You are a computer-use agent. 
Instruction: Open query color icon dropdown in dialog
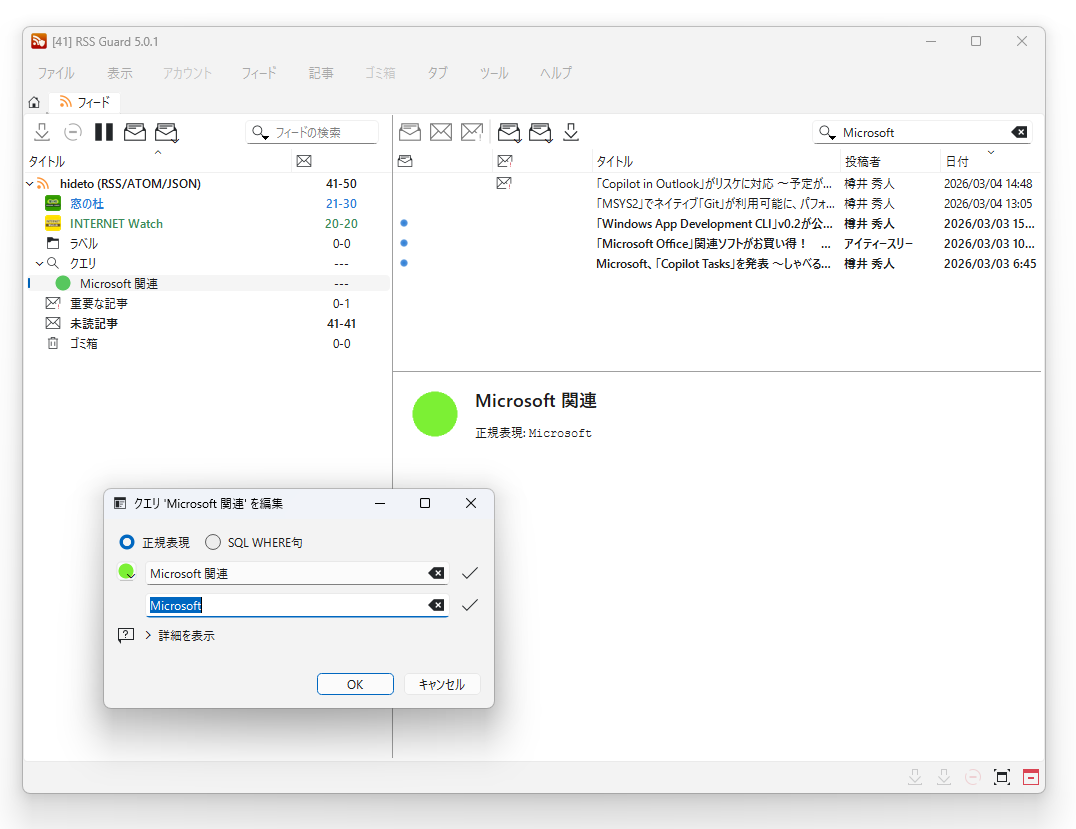tap(127, 572)
